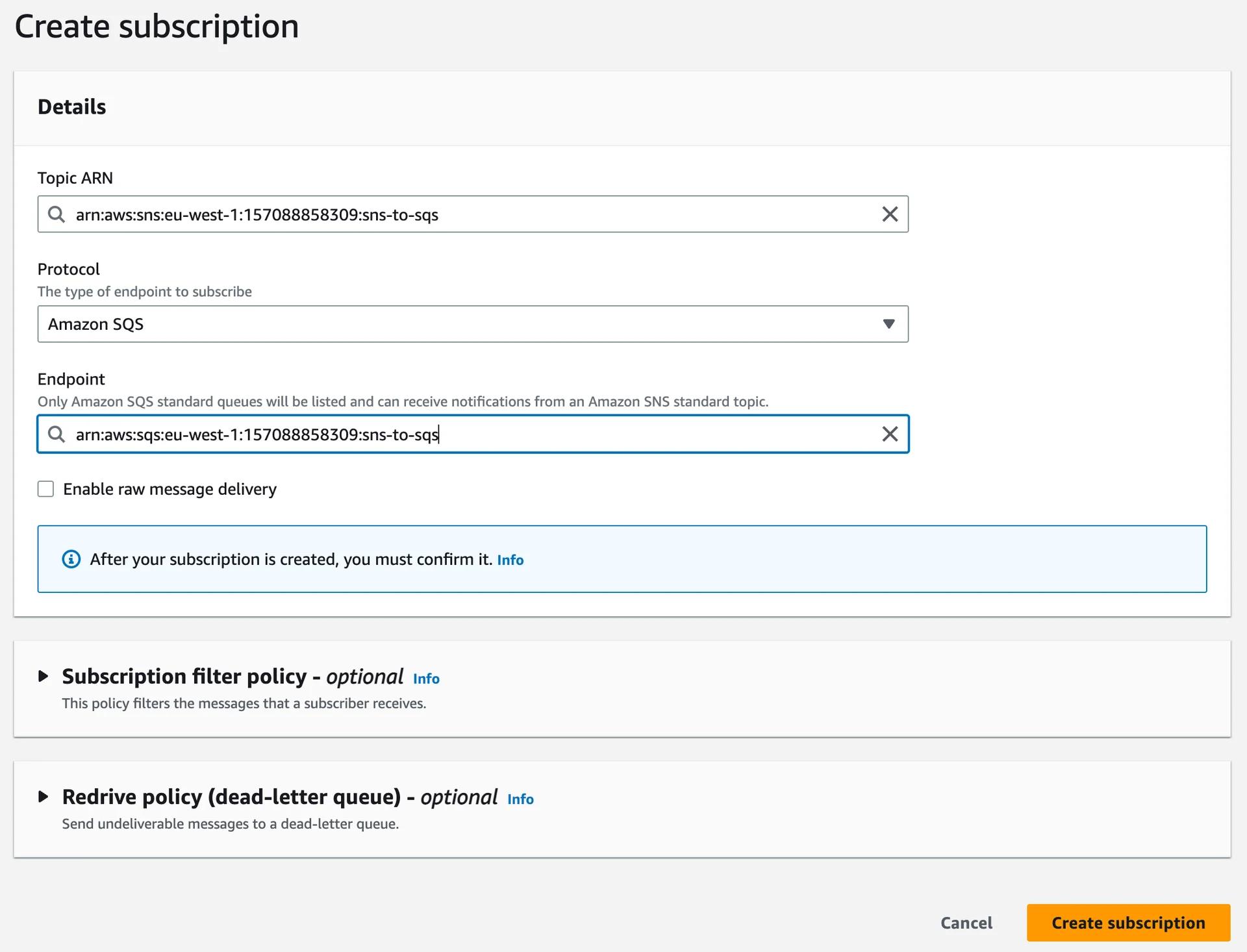This screenshot has width=1247, height=952.
Task: Open Info link for Redrive policy
Action: [520, 799]
